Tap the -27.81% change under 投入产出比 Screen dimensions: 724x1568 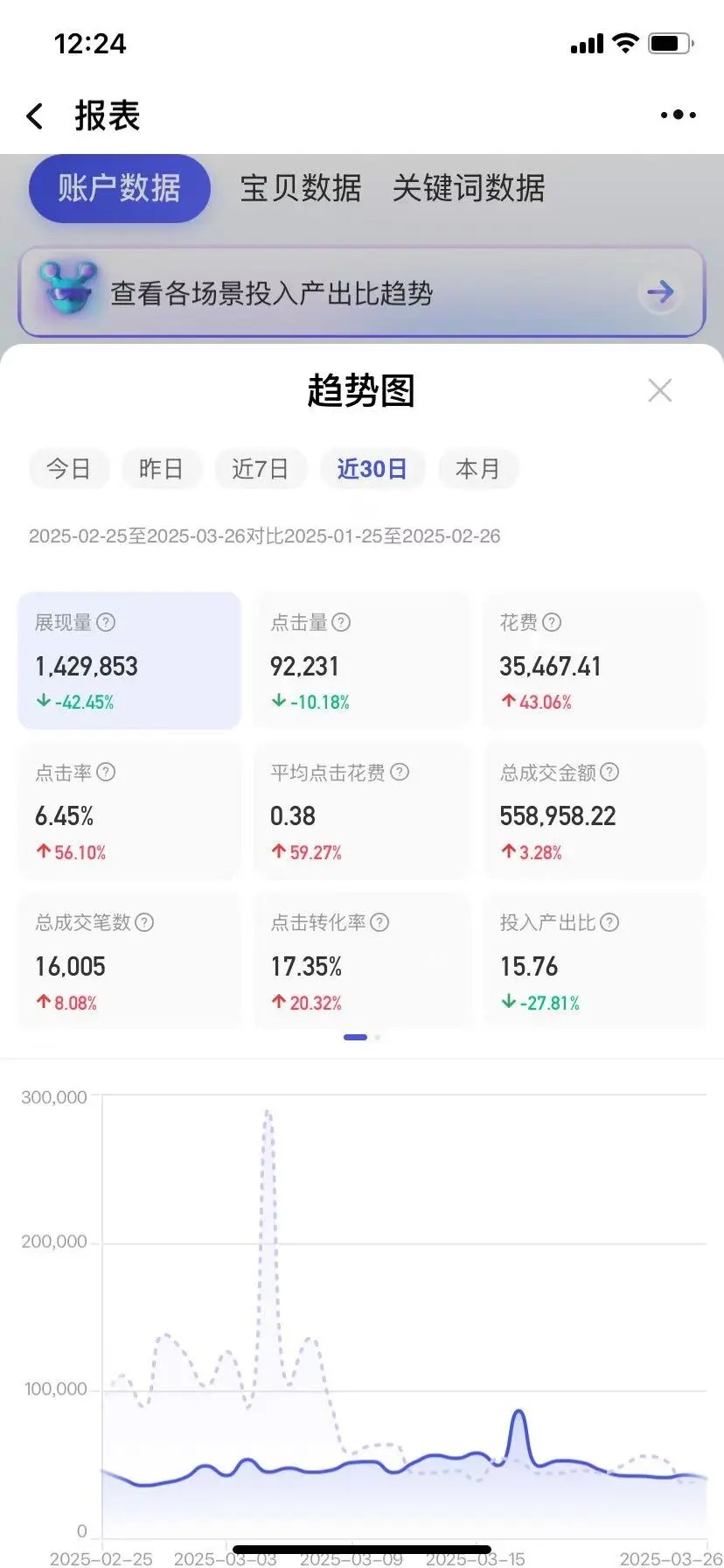[x=540, y=1003]
